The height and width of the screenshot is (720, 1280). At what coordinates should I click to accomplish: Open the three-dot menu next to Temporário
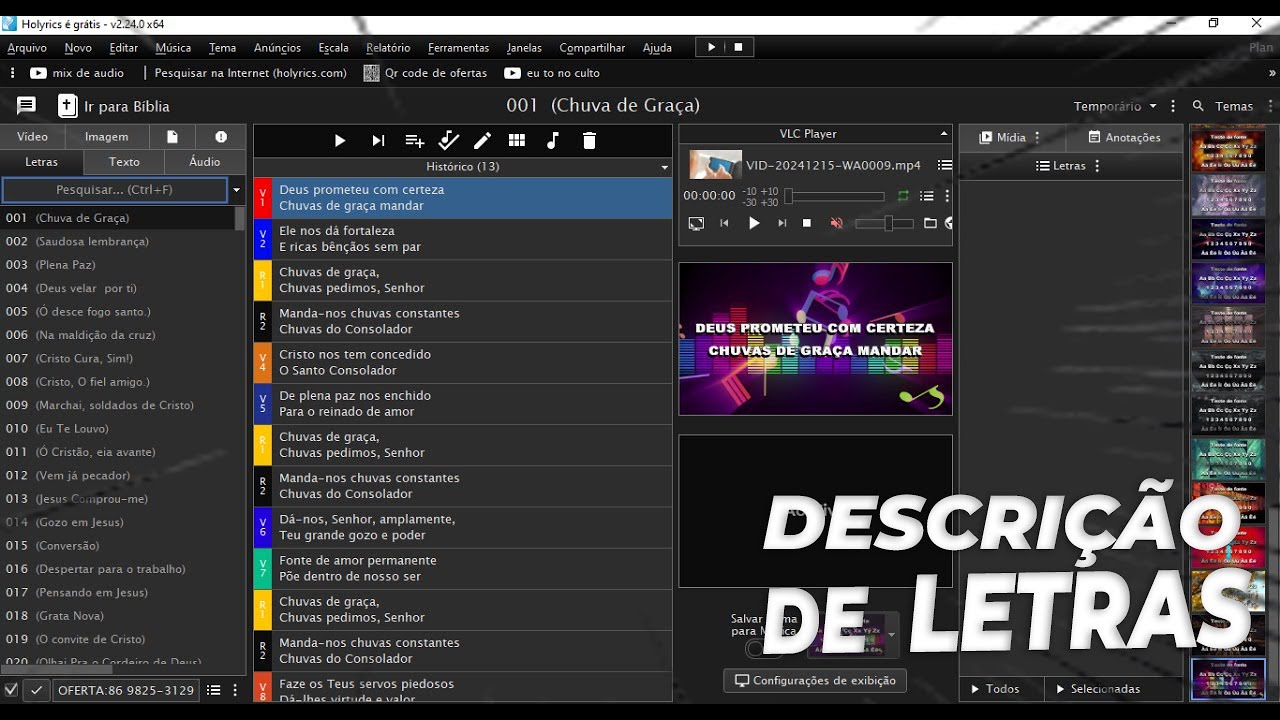click(x=1173, y=106)
